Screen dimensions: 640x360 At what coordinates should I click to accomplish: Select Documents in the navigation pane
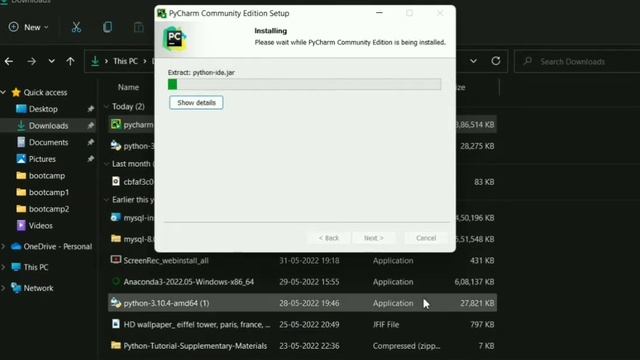pyautogui.click(x=48, y=142)
